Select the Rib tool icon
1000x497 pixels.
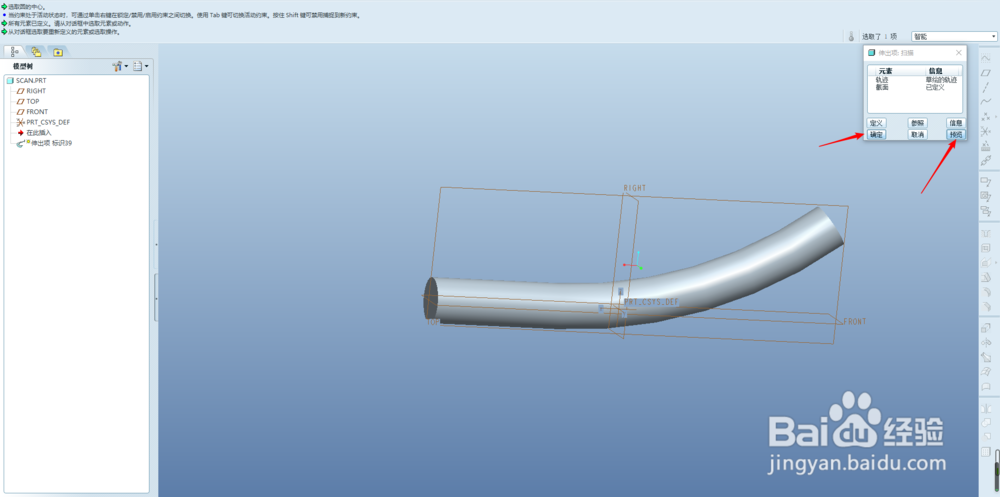985,263
